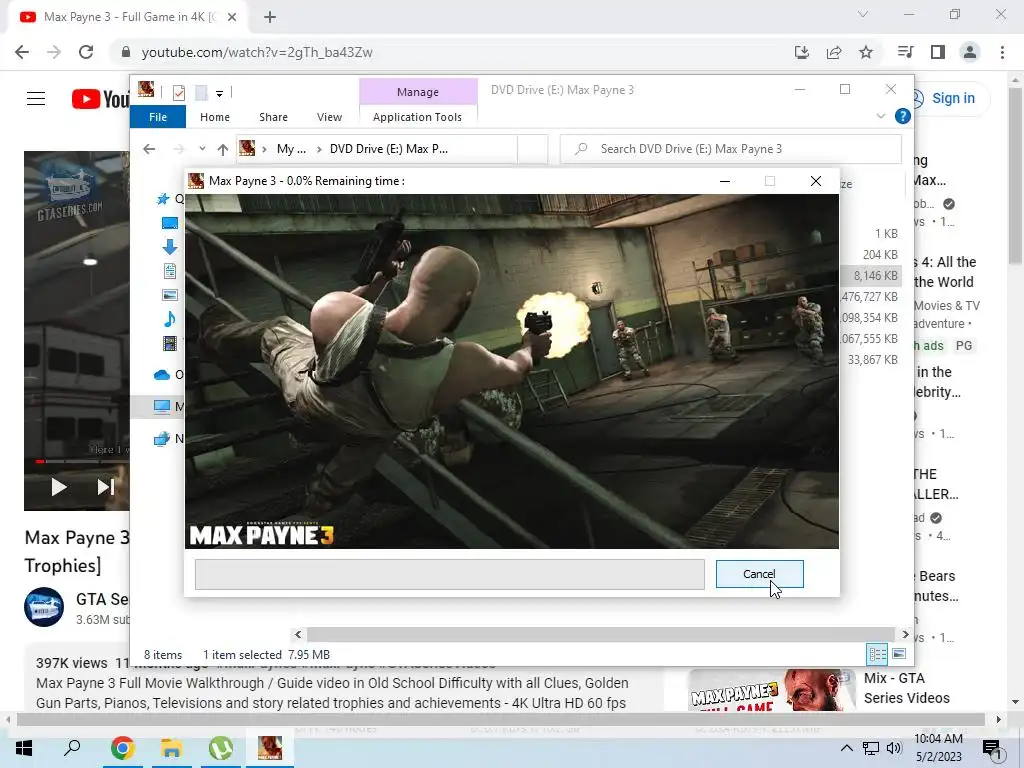Click the 8,146 KB file size cell
Image resolution: width=1024 pixels, height=768 pixels.
(875, 276)
